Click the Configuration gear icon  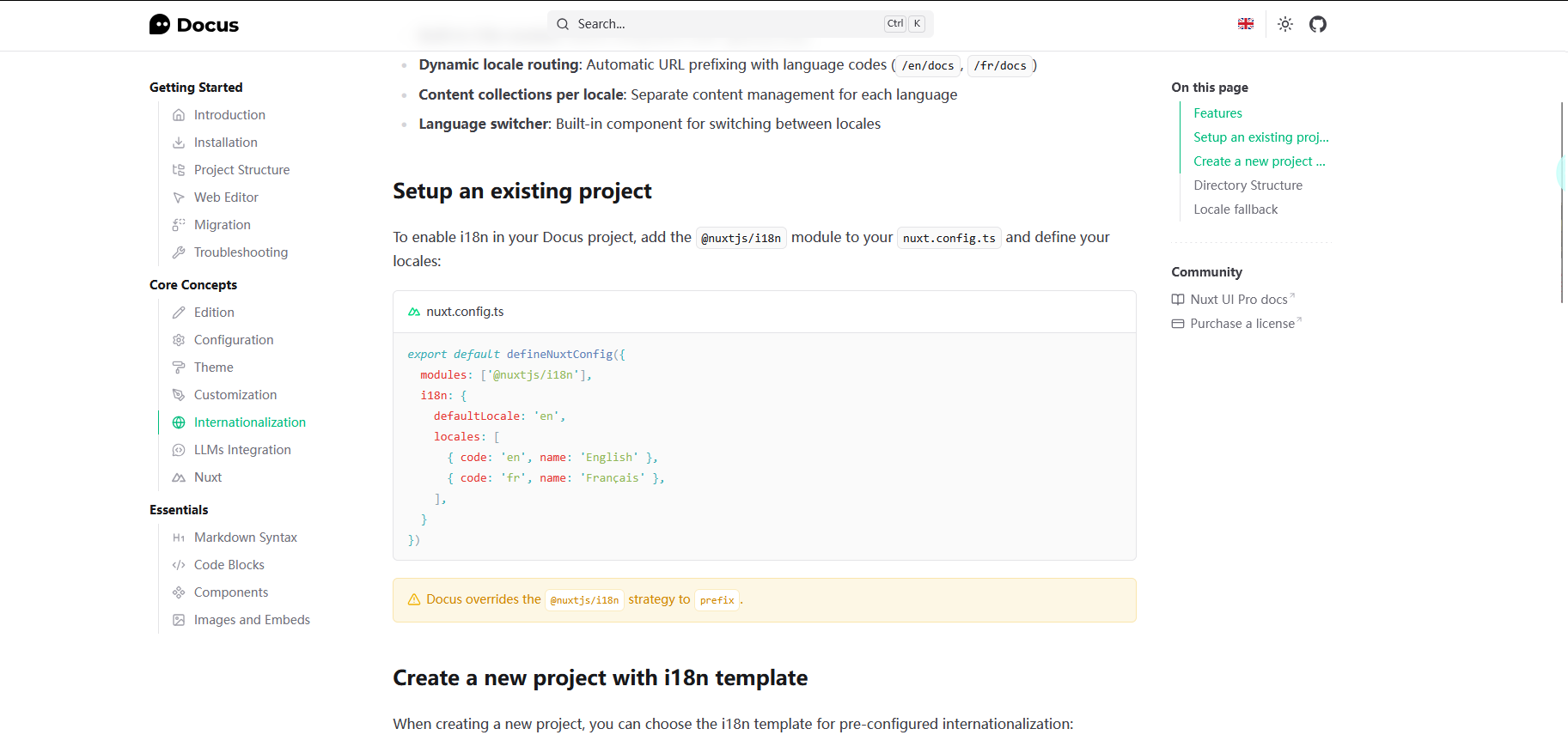pos(179,340)
